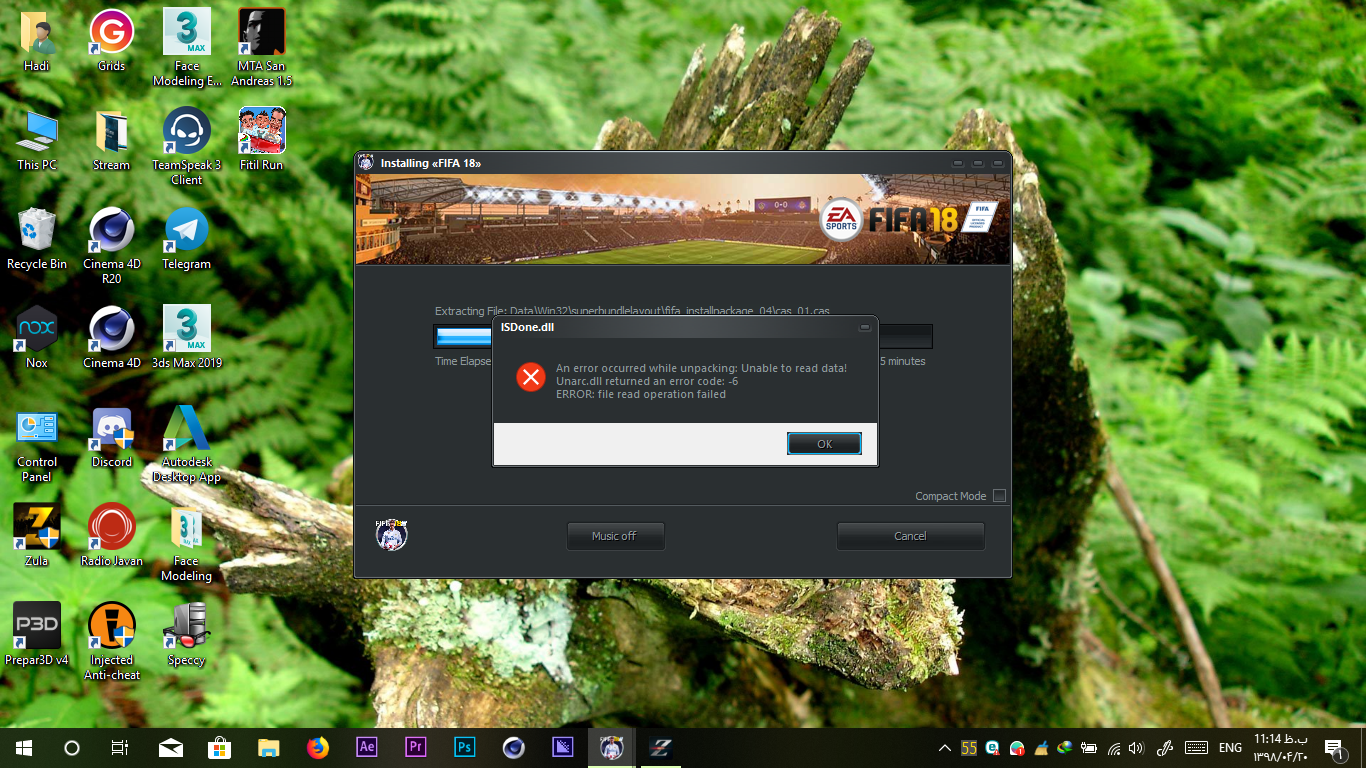The image size is (1366, 768).
Task: Open Autodesk Desktop App
Action: tap(187, 444)
